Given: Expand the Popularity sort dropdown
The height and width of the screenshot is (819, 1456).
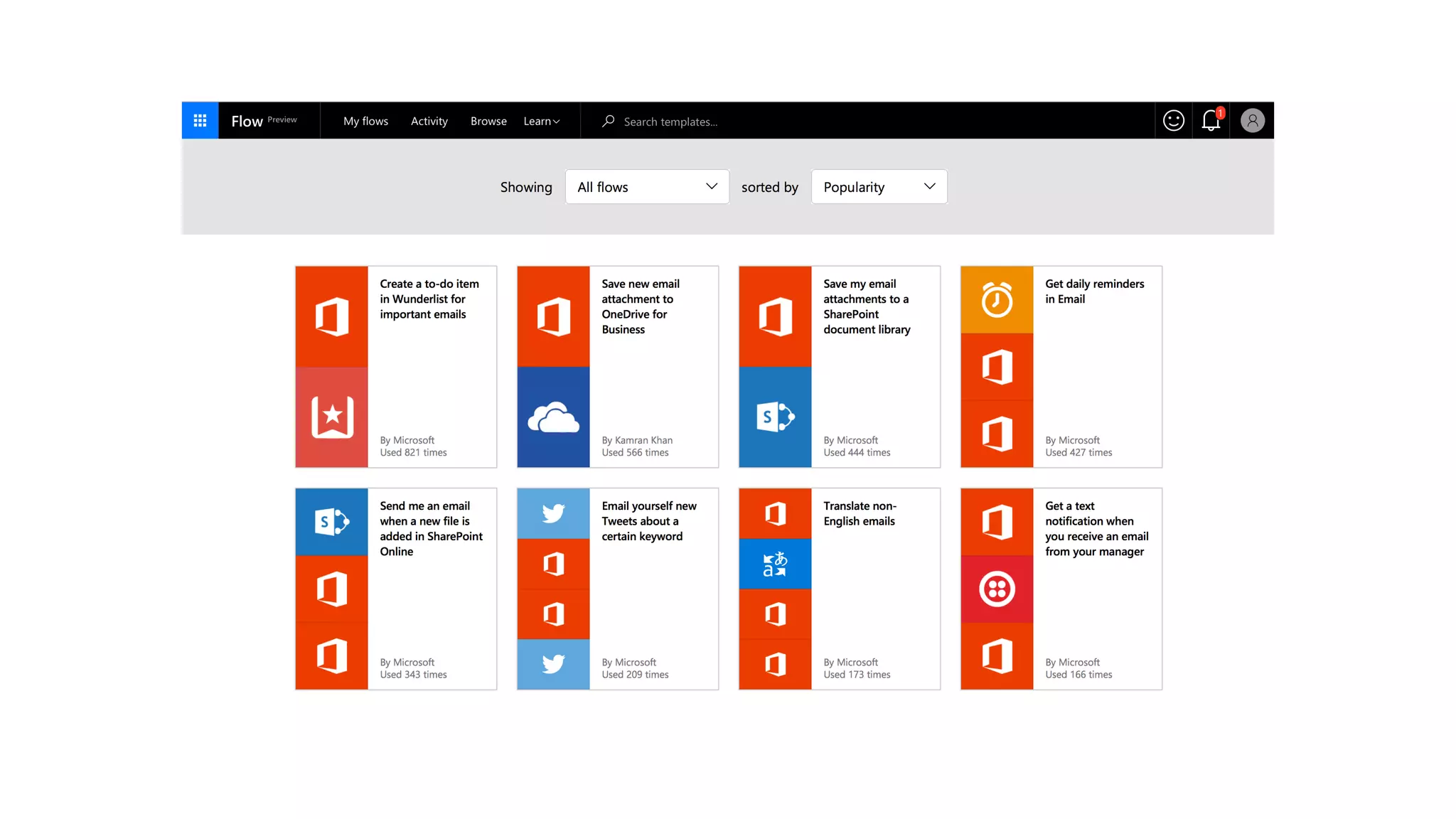Looking at the screenshot, I should (x=879, y=187).
